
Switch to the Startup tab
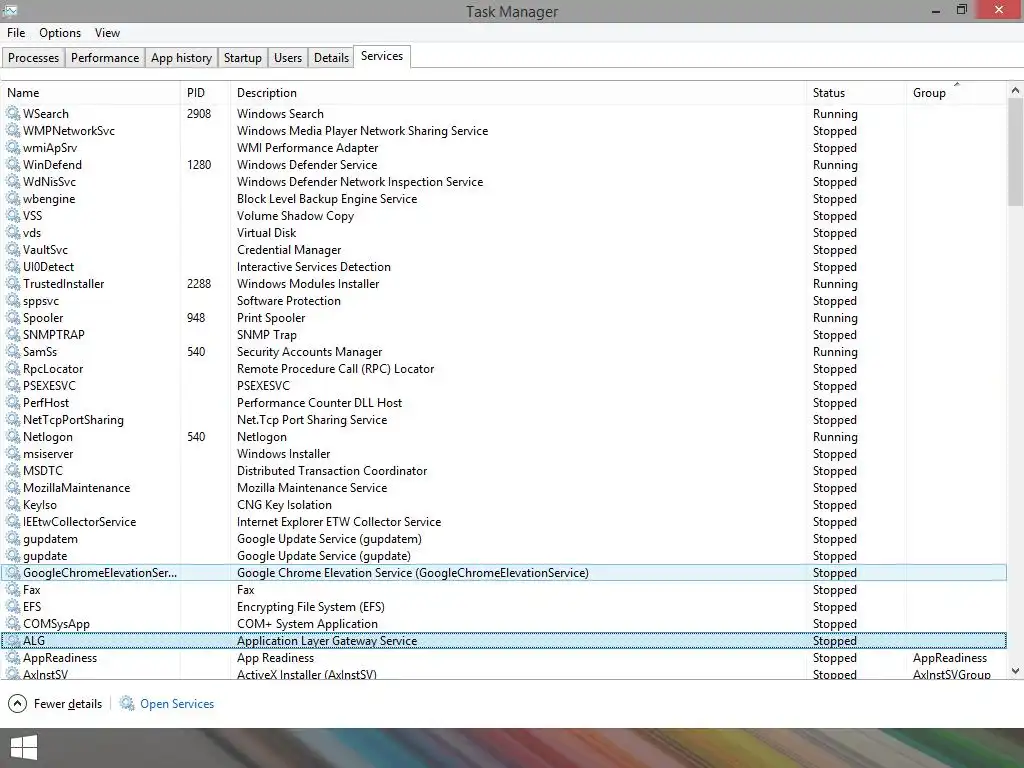[x=242, y=57]
